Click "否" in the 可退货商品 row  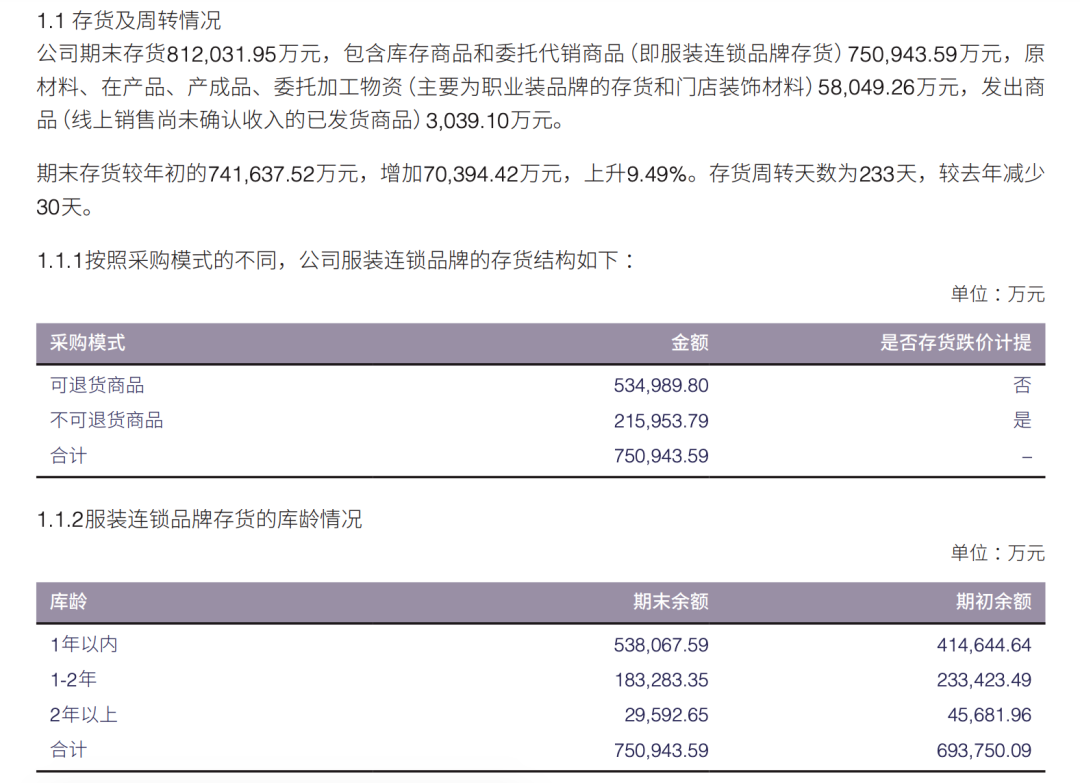point(1021,386)
